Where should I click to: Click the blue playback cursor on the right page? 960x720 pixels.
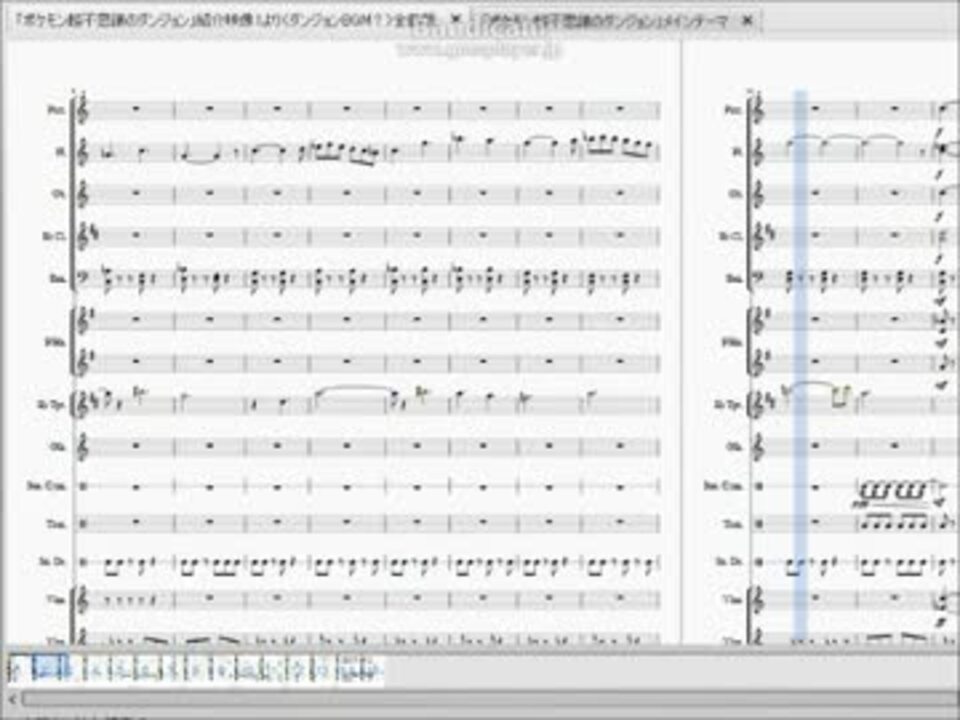click(800, 366)
